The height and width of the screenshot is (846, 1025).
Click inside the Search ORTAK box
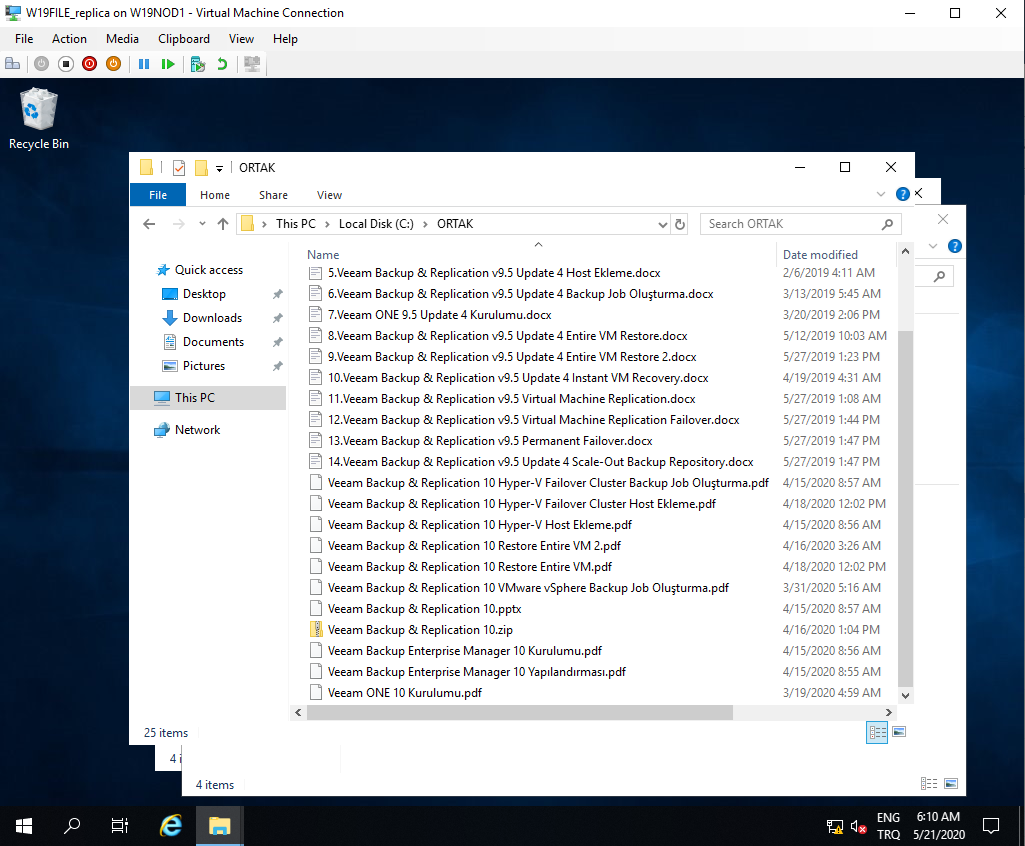click(x=800, y=224)
